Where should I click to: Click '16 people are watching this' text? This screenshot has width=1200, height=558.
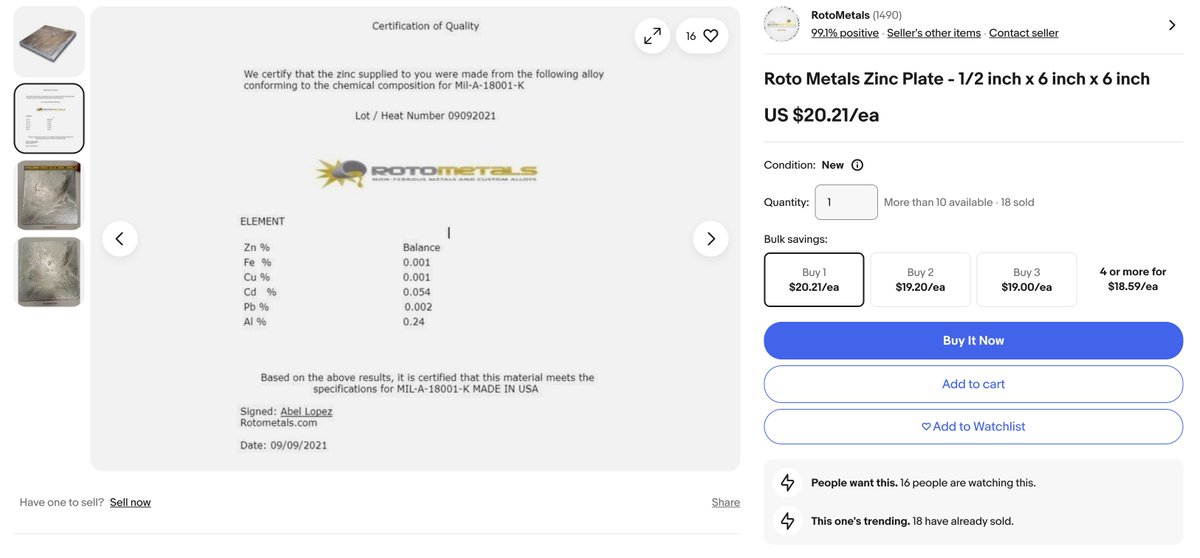click(968, 483)
